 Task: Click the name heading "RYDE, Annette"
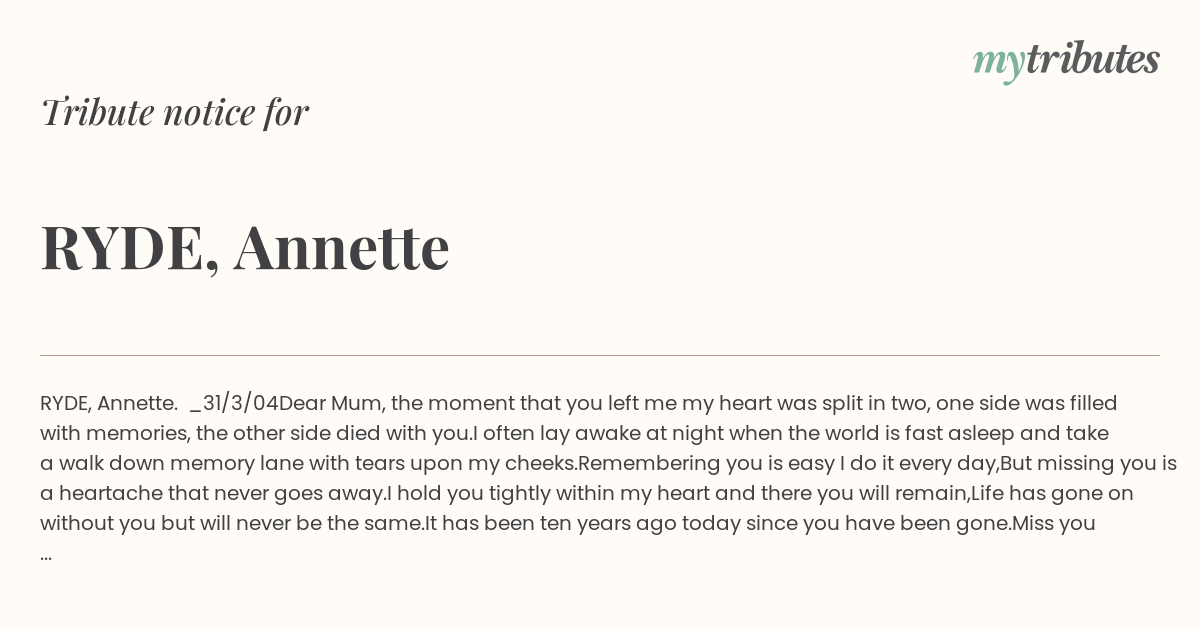[245, 247]
